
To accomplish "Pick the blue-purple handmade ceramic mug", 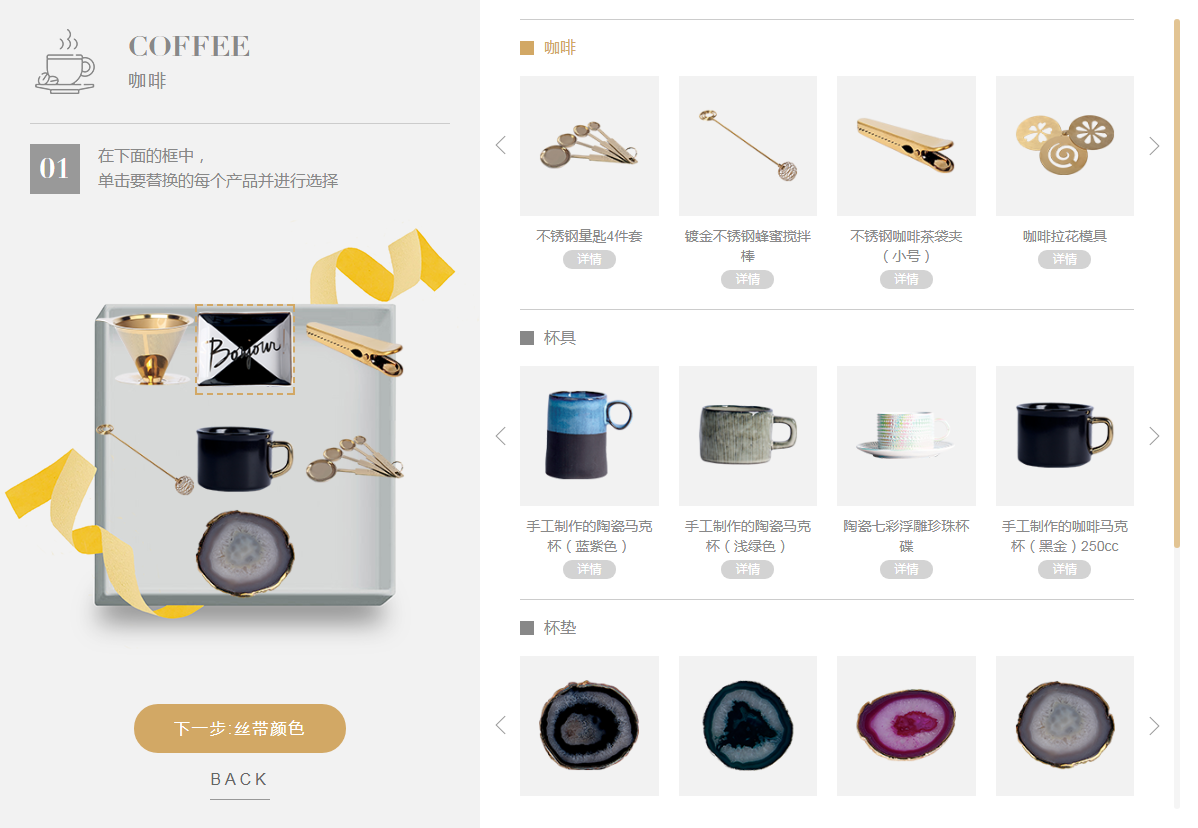I will (x=589, y=435).
